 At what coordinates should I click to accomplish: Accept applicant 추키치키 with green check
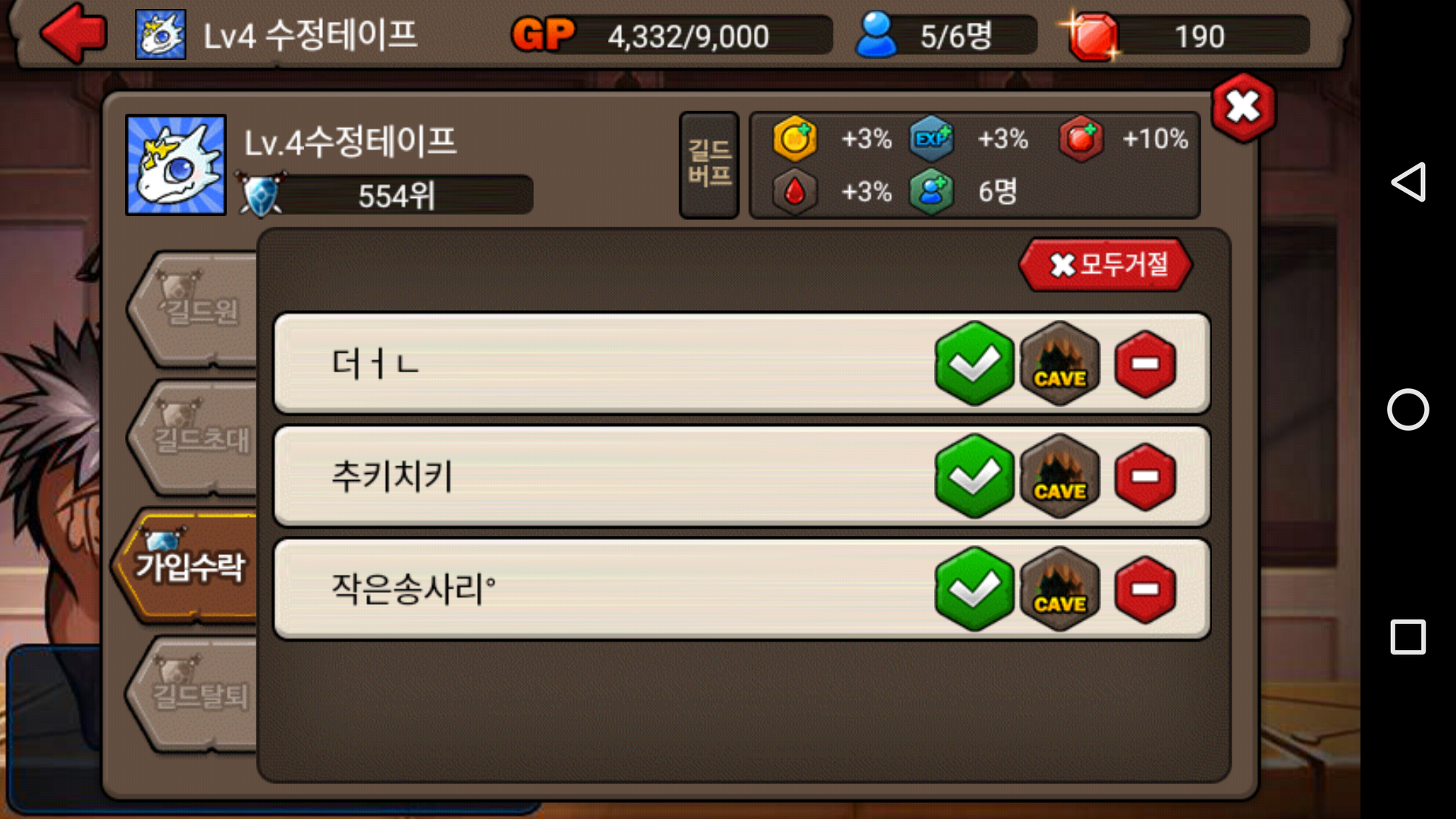[974, 476]
